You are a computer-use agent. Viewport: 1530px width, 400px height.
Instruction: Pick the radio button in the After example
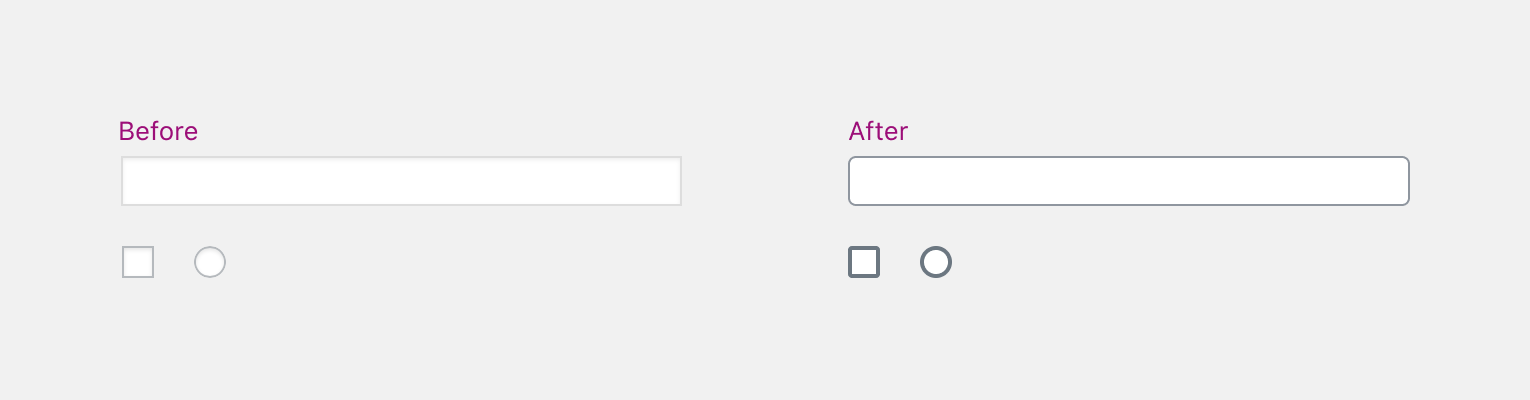point(936,262)
